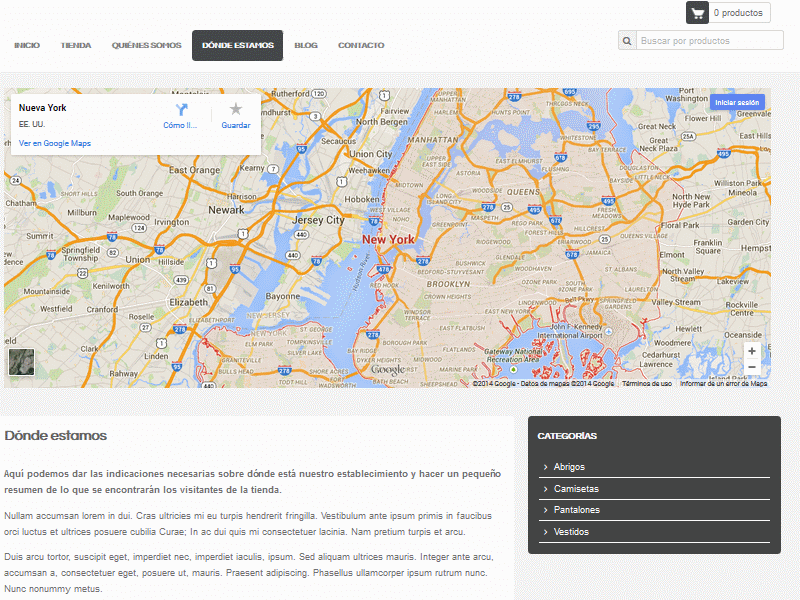Go to the Contacto page
The height and width of the screenshot is (600, 800).
[361, 45]
